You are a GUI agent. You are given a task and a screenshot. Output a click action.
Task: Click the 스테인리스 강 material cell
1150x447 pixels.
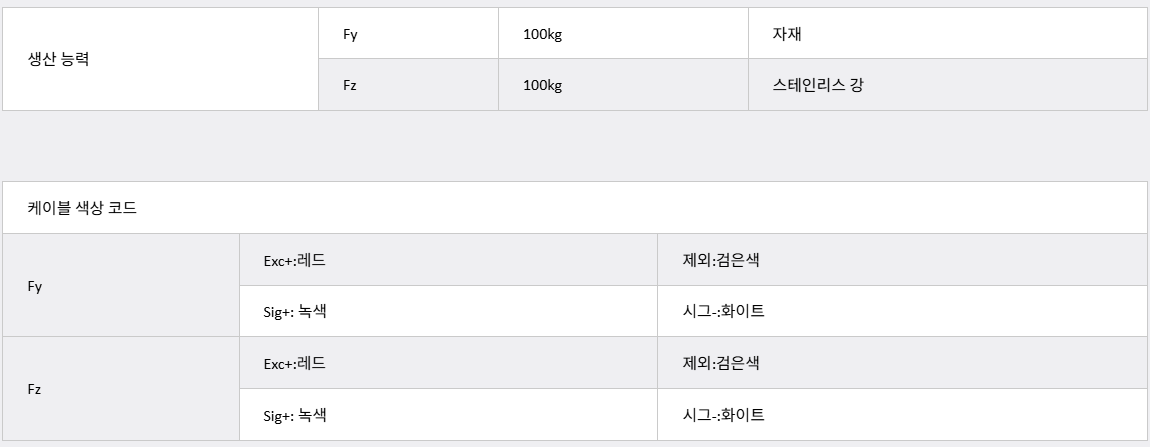[x=948, y=85]
